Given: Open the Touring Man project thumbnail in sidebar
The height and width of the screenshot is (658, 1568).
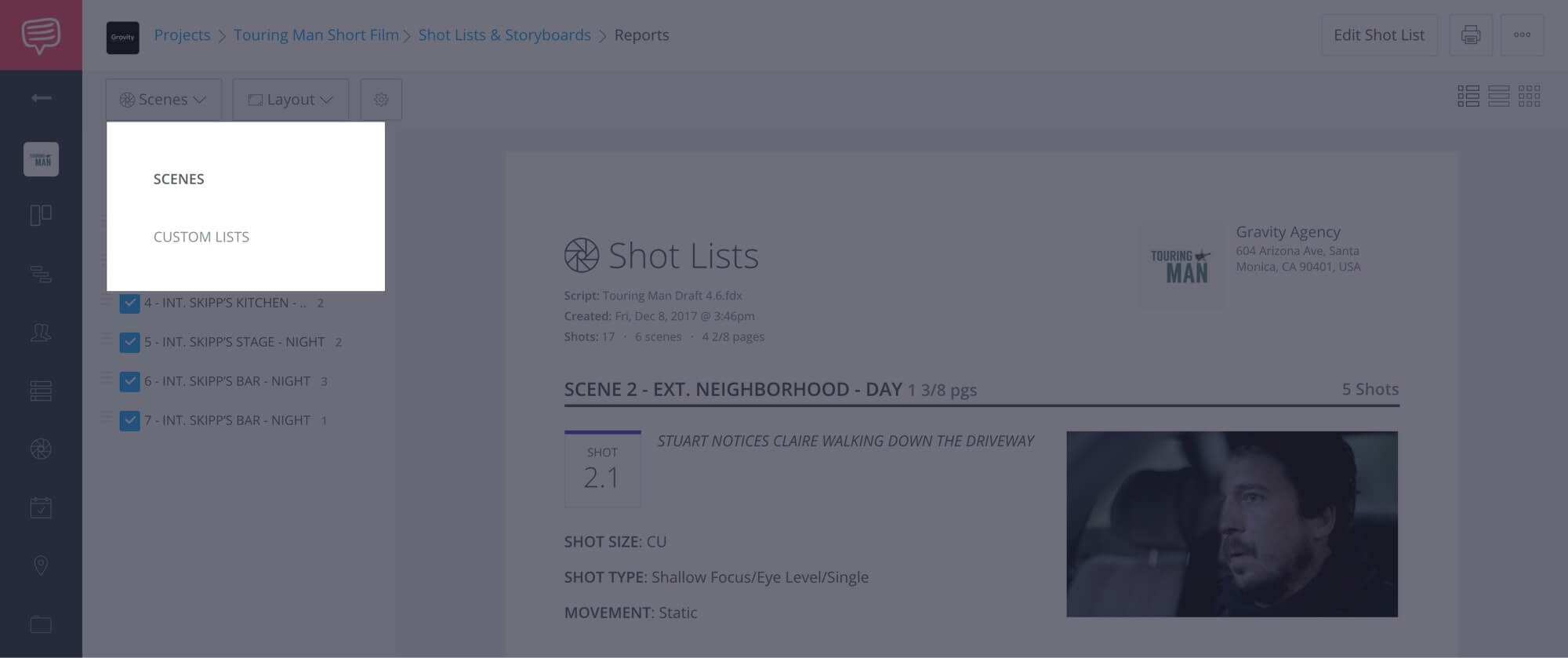Looking at the screenshot, I should pyautogui.click(x=41, y=159).
